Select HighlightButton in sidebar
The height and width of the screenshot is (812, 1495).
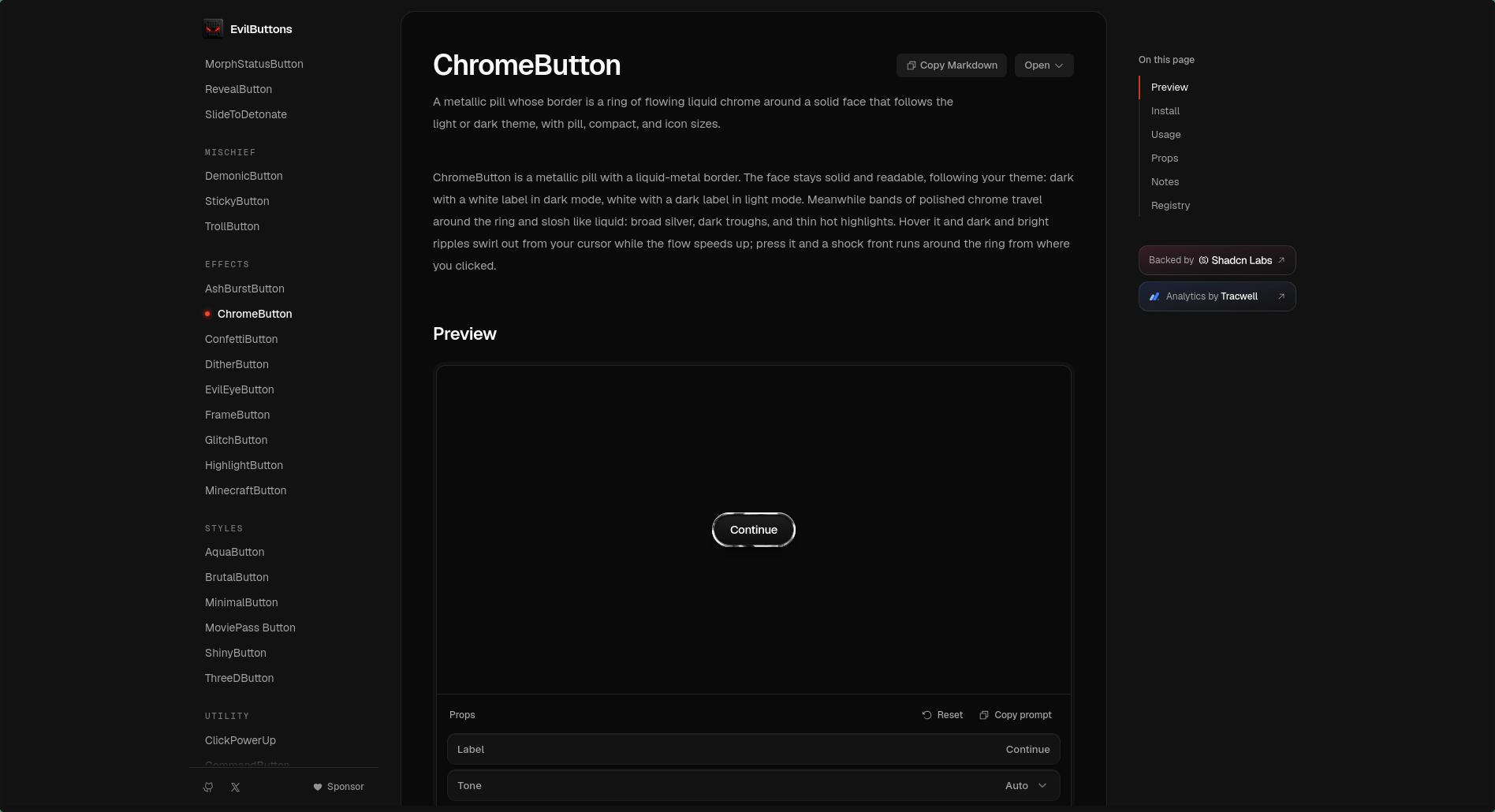(x=244, y=465)
